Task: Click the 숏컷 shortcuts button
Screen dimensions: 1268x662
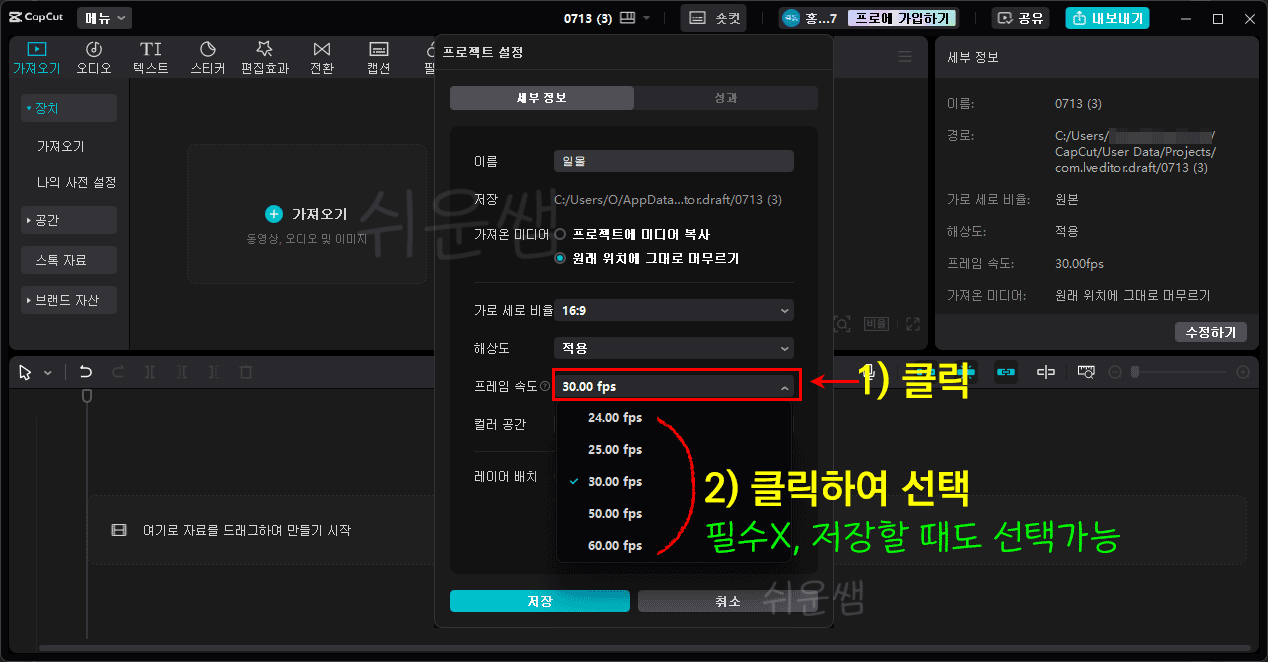Action: coord(714,18)
